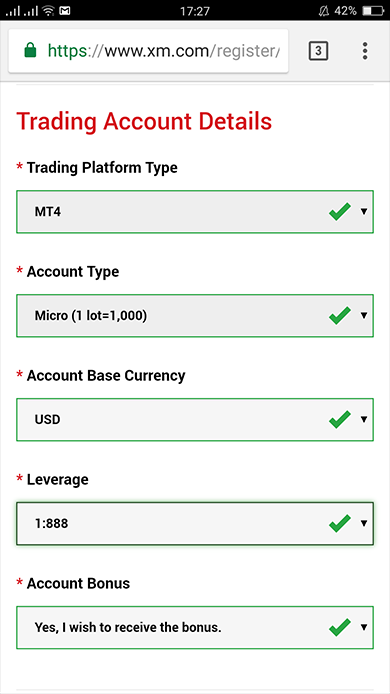Open the Account Base Currency USD dropdown
The image size is (390, 694).
click(x=195, y=420)
